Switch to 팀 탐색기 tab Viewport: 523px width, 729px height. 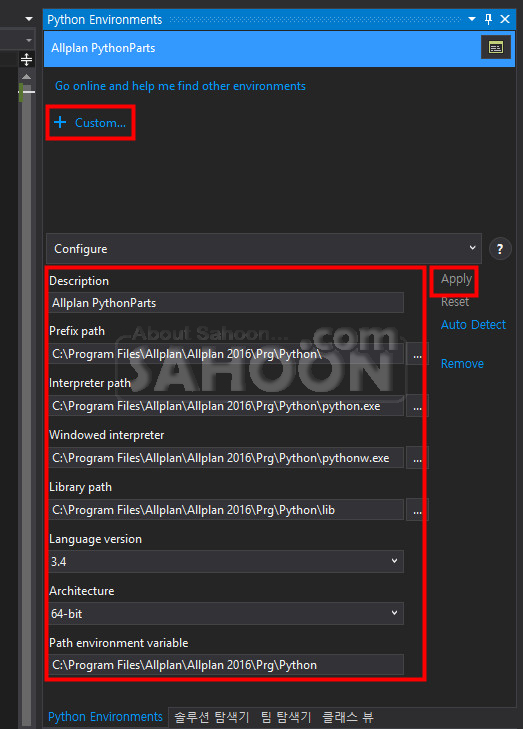286,717
